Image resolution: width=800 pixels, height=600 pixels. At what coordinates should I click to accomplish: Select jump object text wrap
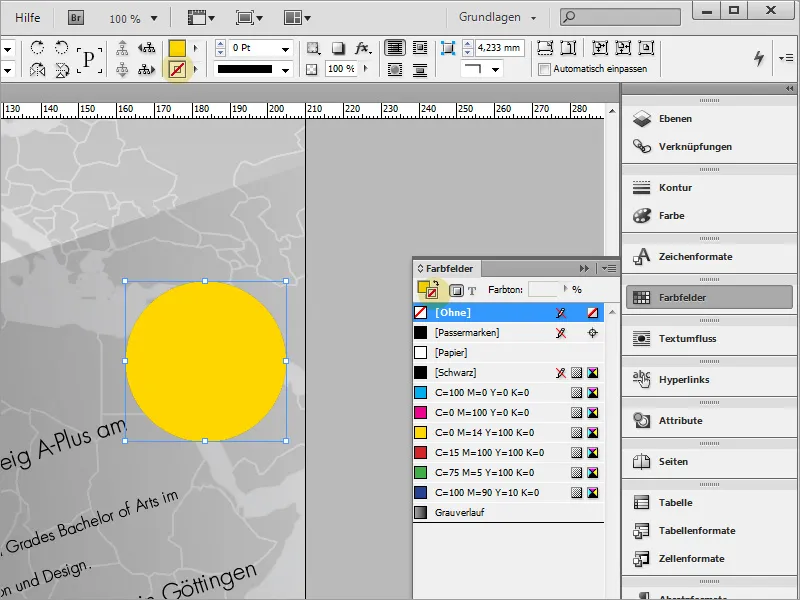click(420, 69)
